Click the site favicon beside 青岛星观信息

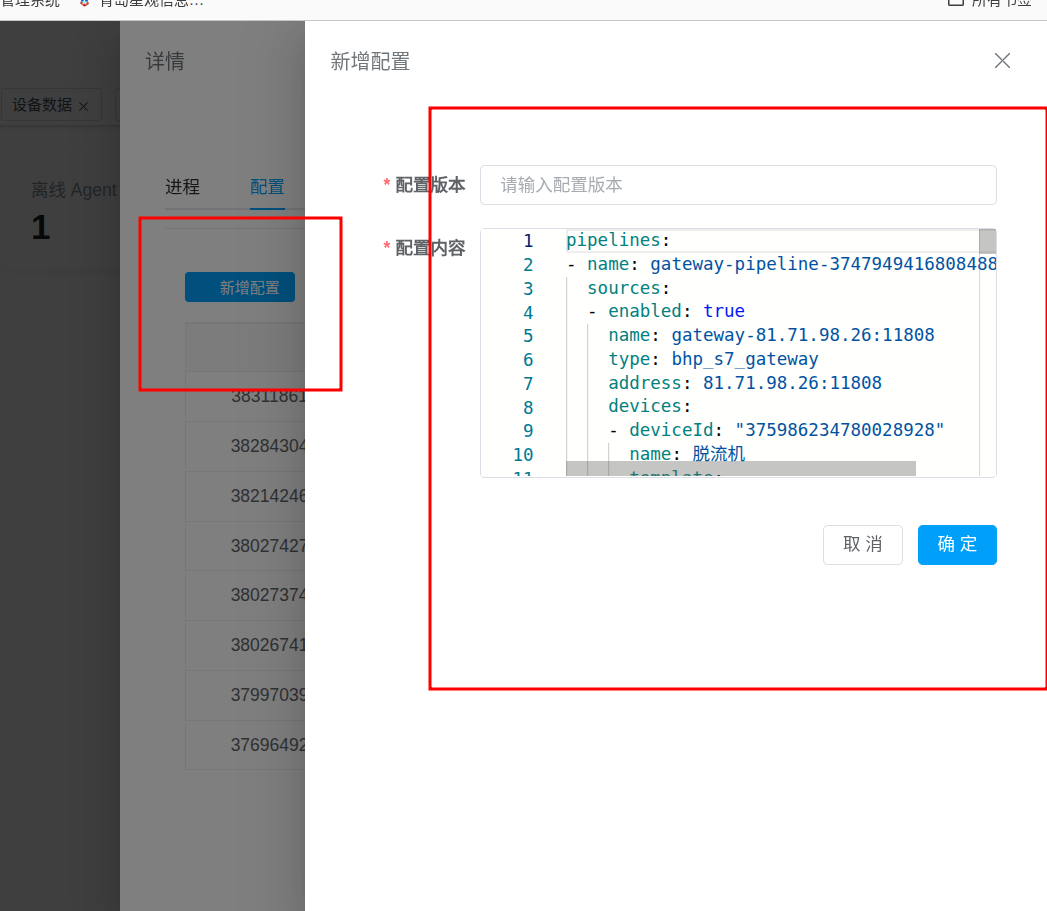click(84, 3)
